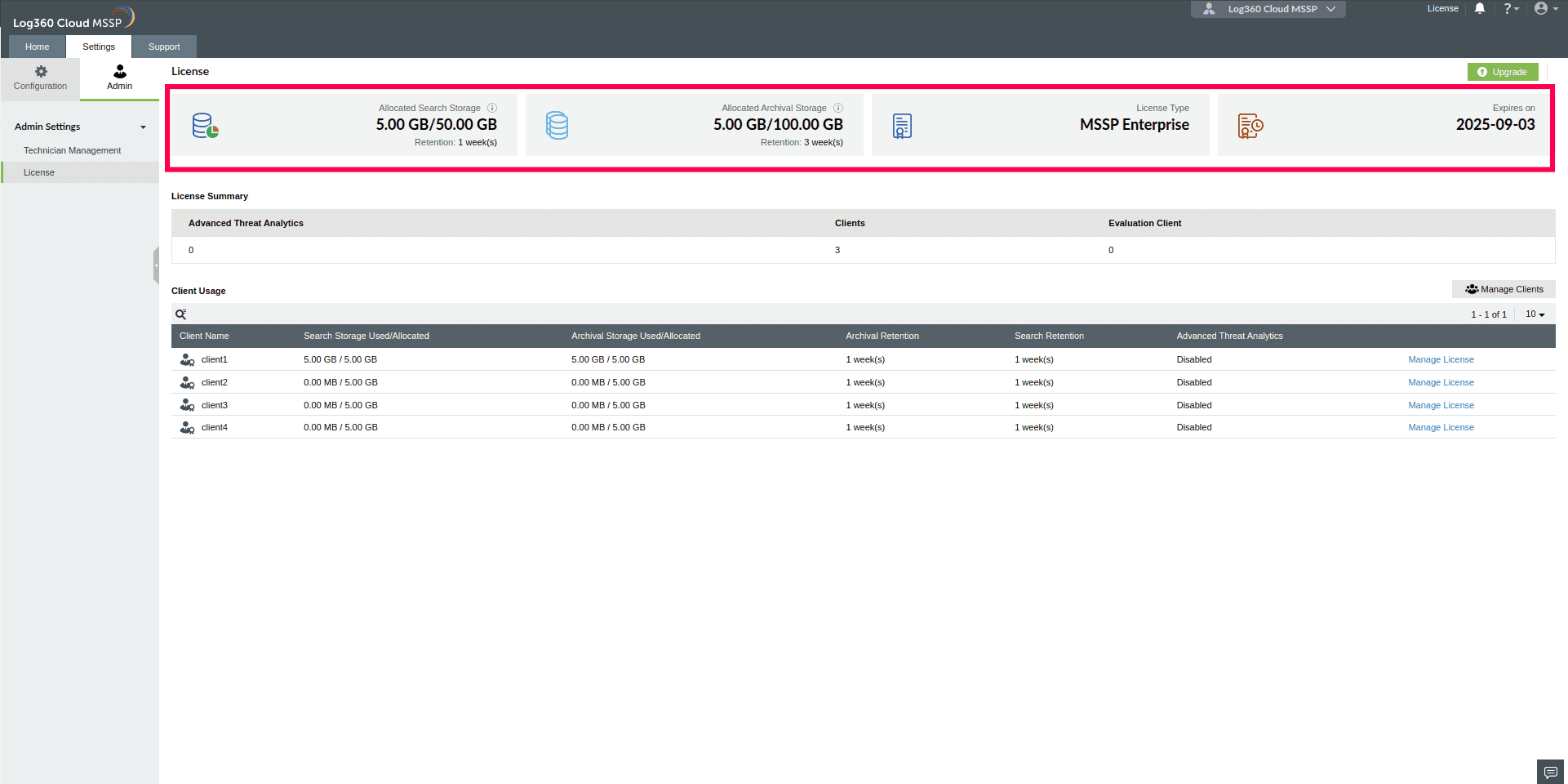1568x784 pixels.
Task: Open Technician Management in sidebar
Action: pyautogui.click(x=73, y=150)
